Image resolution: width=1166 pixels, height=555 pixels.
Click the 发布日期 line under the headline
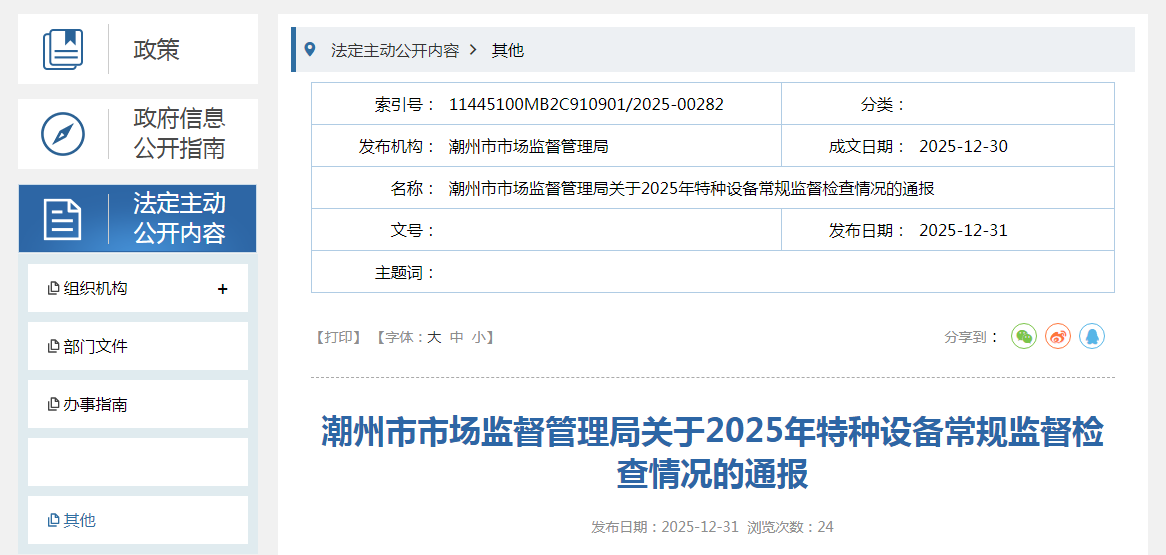[665, 527]
